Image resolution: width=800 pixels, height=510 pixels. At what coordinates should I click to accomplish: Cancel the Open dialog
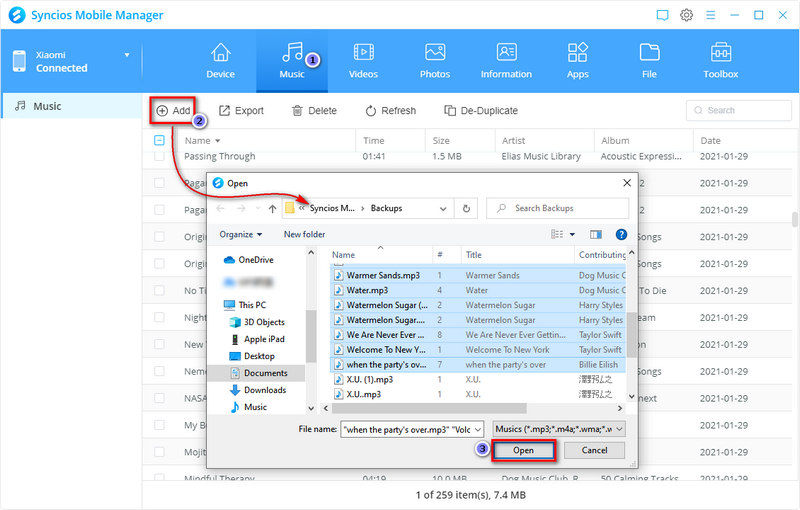(594, 450)
